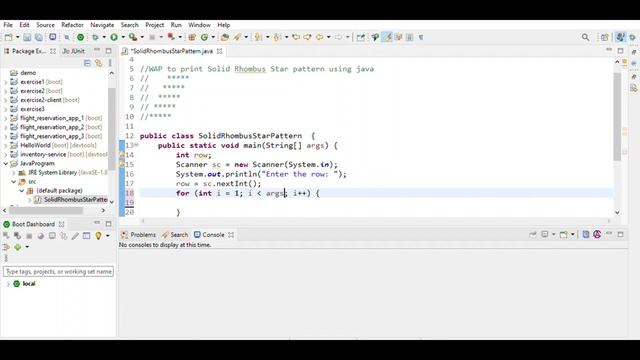
Task: Expand the JRE System Library node
Action: tap(13, 173)
